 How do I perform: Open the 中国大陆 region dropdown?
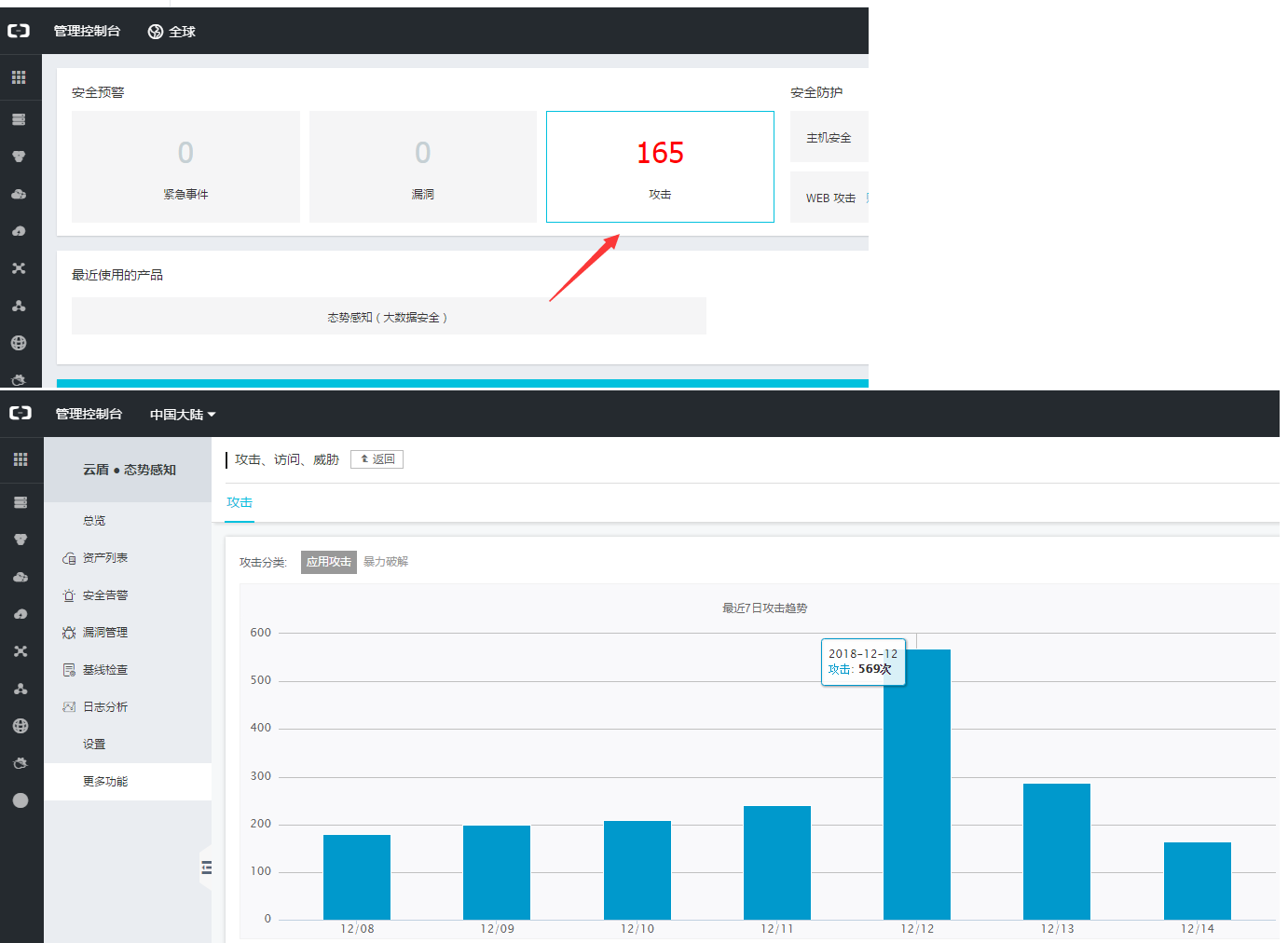(183, 415)
